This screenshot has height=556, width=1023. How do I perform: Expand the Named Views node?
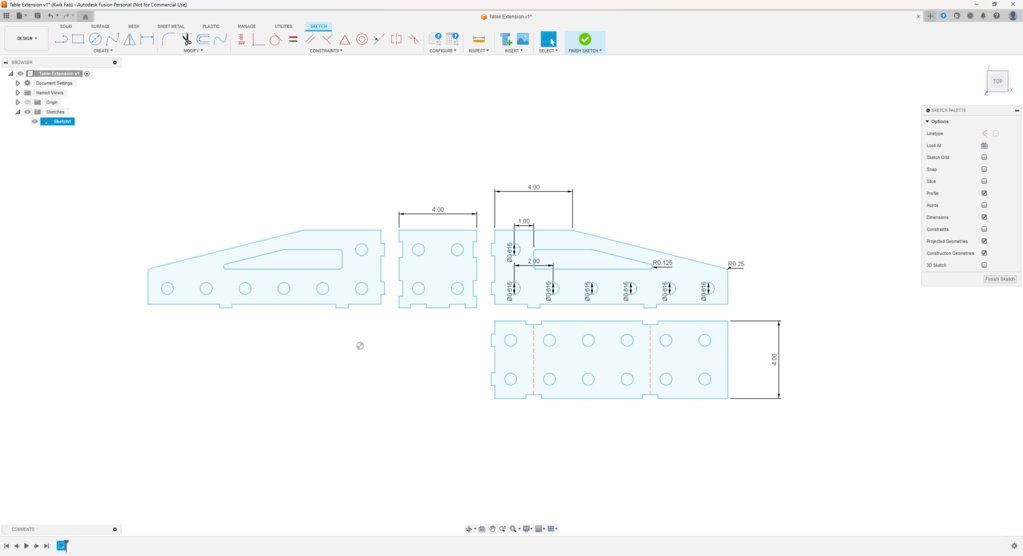click(18, 93)
